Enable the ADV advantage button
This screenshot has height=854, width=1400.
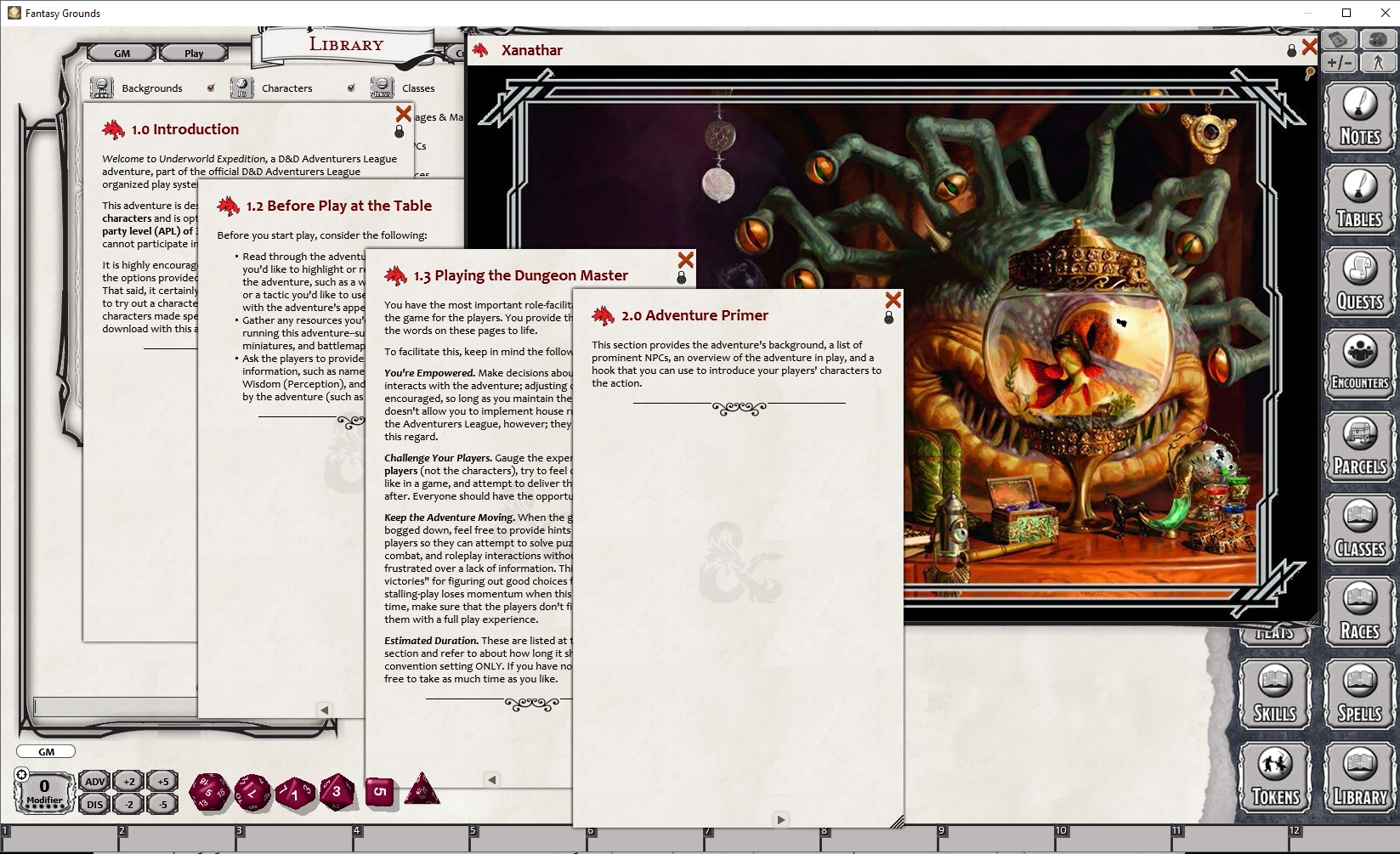[x=94, y=782]
